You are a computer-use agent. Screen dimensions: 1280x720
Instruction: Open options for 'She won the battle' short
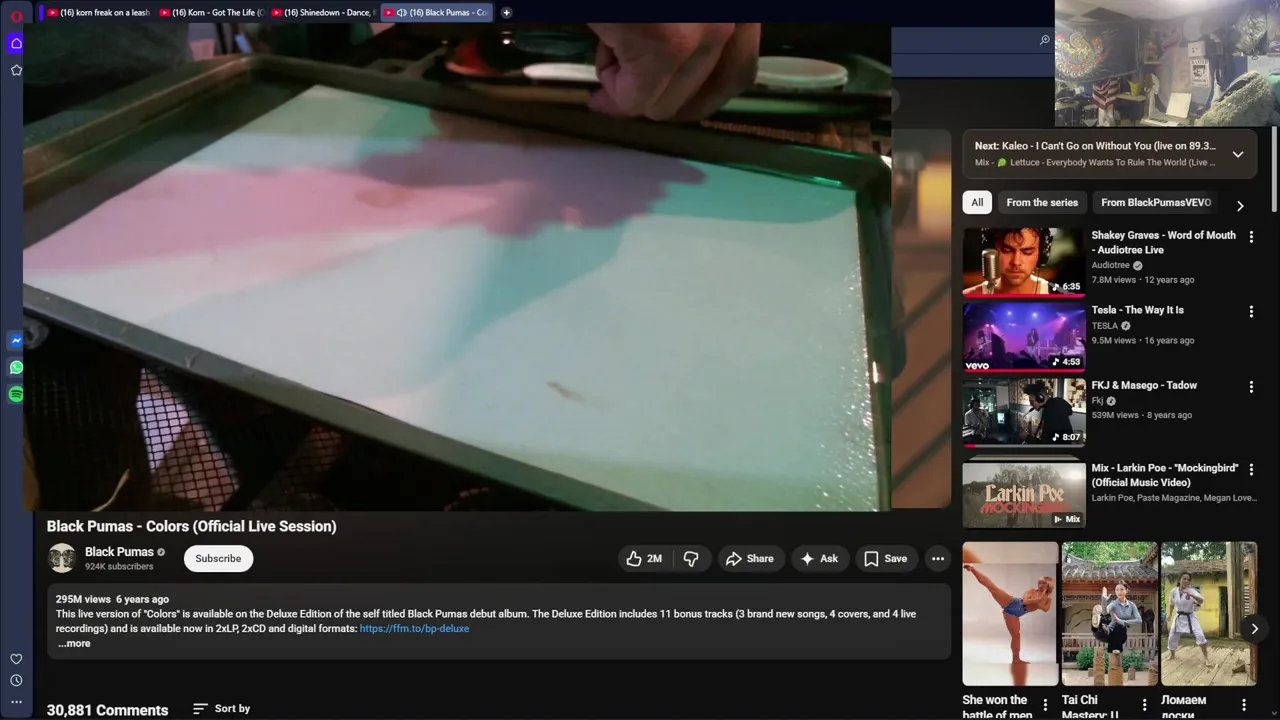1045,705
